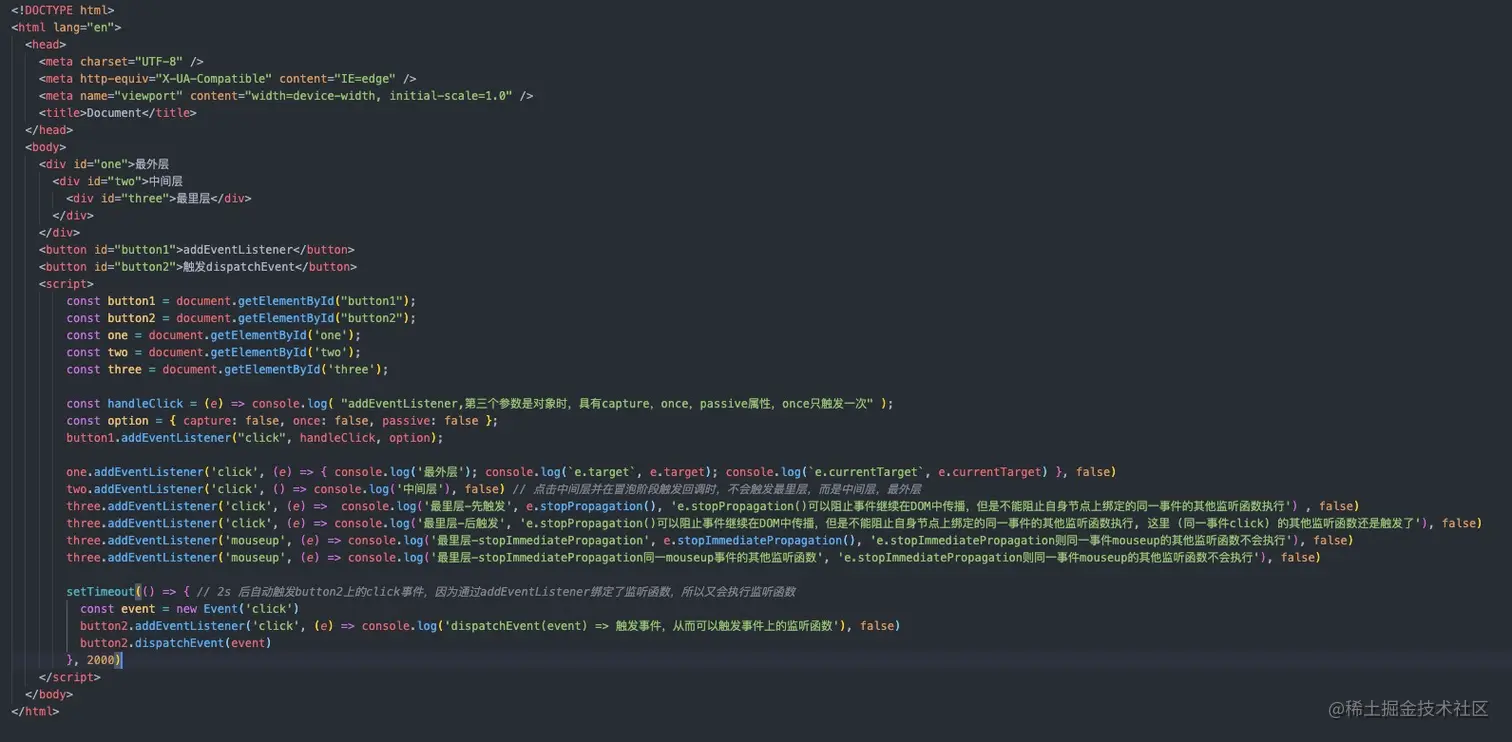Click the closing </html> tag

click(35, 711)
